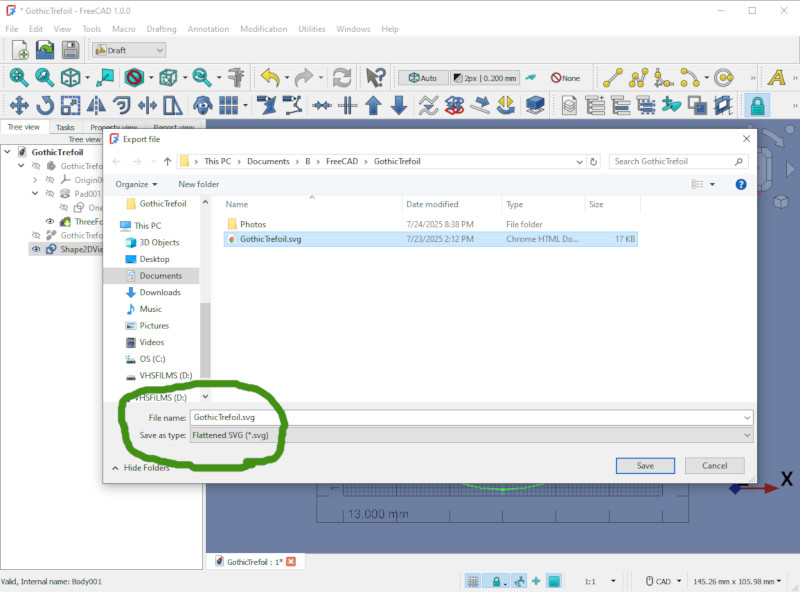800x592 pixels.
Task: Click the Open document icon
Action: pyautogui.click(x=45, y=50)
